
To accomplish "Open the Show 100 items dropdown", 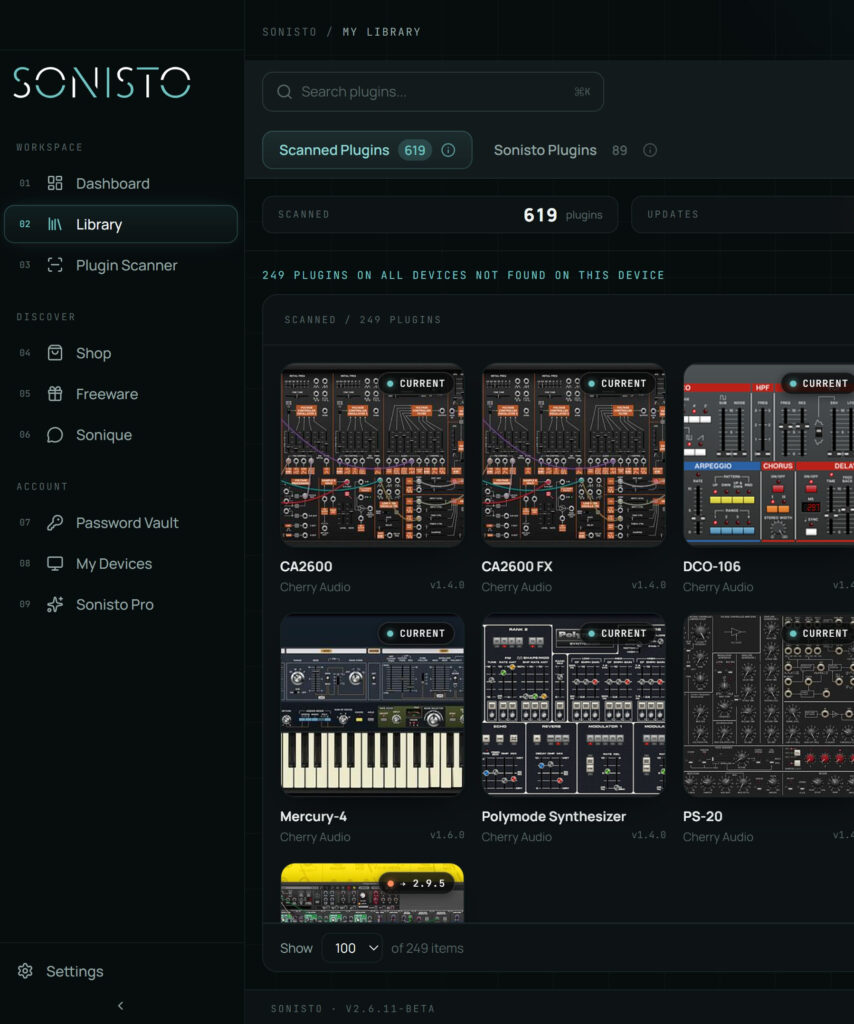I will point(353,948).
